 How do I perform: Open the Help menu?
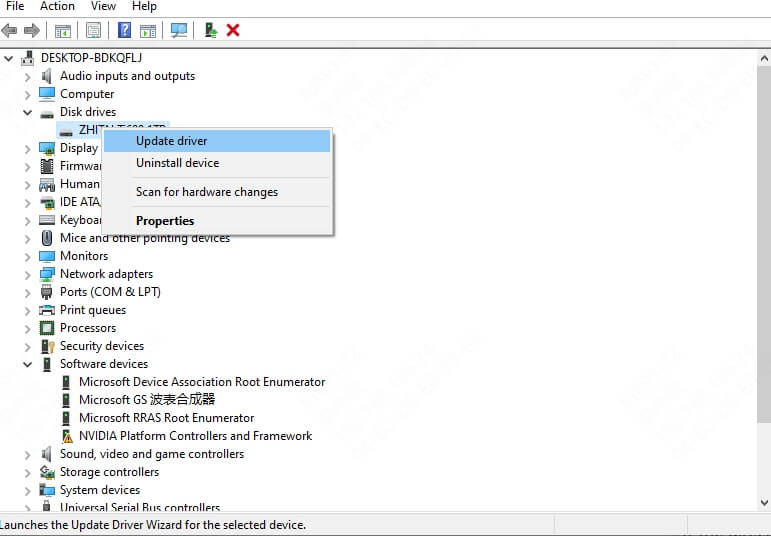pyautogui.click(x=144, y=6)
